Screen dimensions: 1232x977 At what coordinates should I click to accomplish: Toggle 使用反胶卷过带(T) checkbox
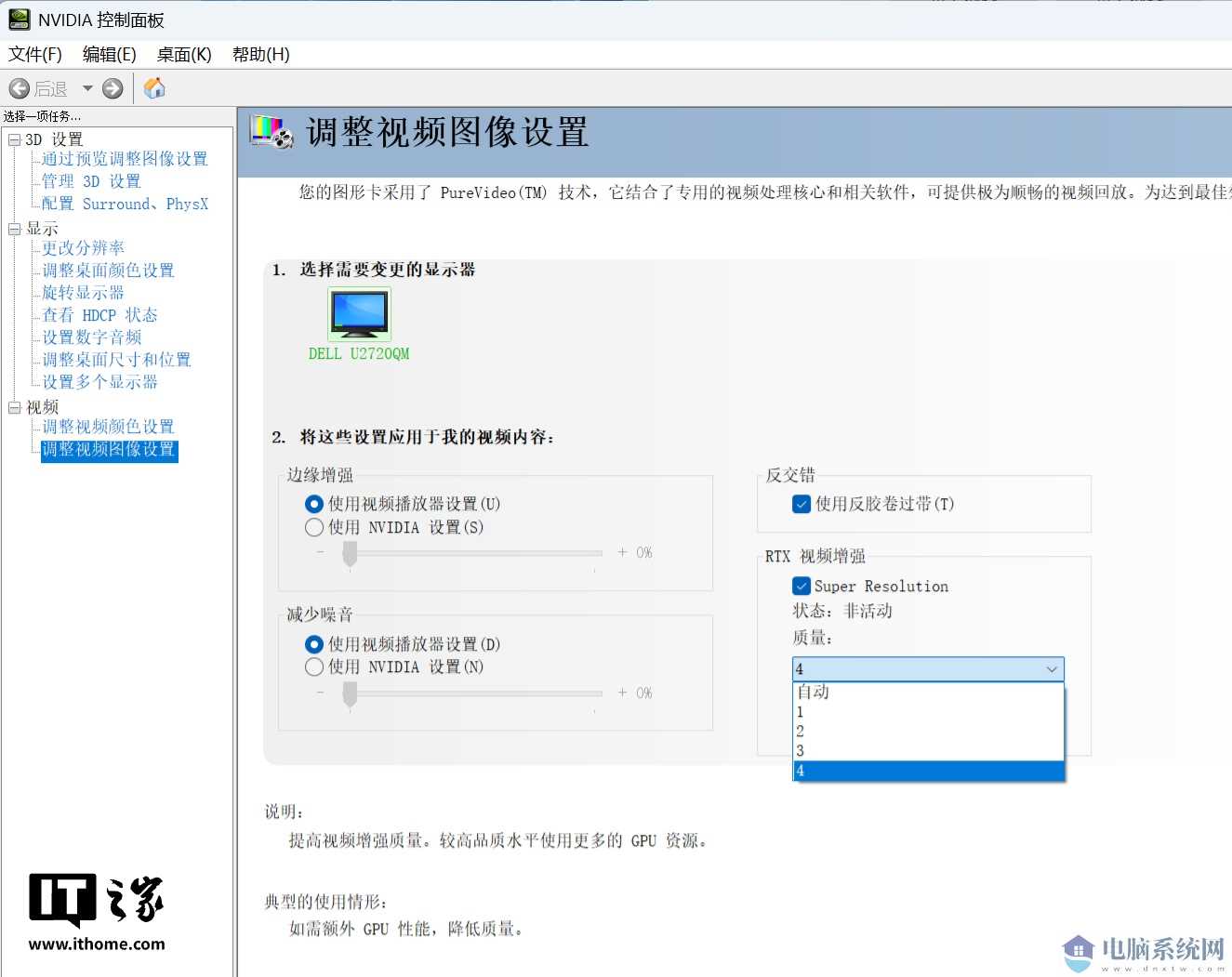point(801,504)
